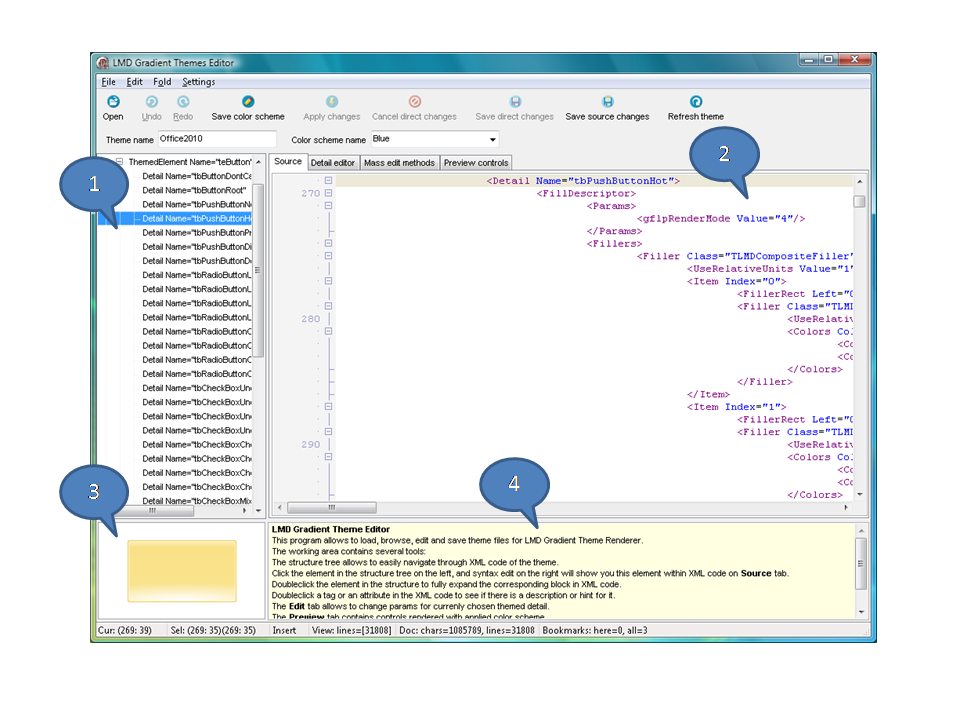Collapse the Detail tbPushButtonHot fold marker

tap(328, 181)
